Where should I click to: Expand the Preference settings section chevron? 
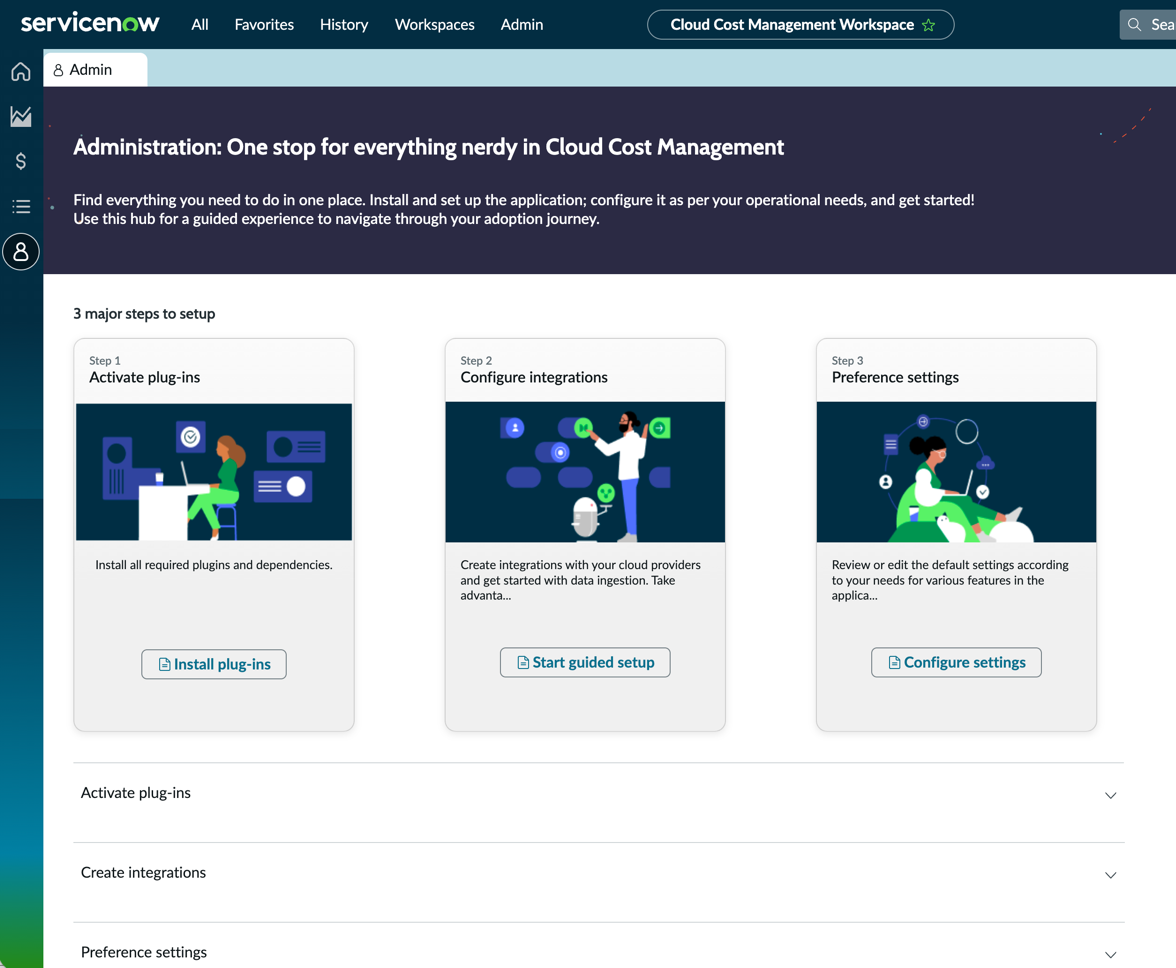(x=1111, y=955)
